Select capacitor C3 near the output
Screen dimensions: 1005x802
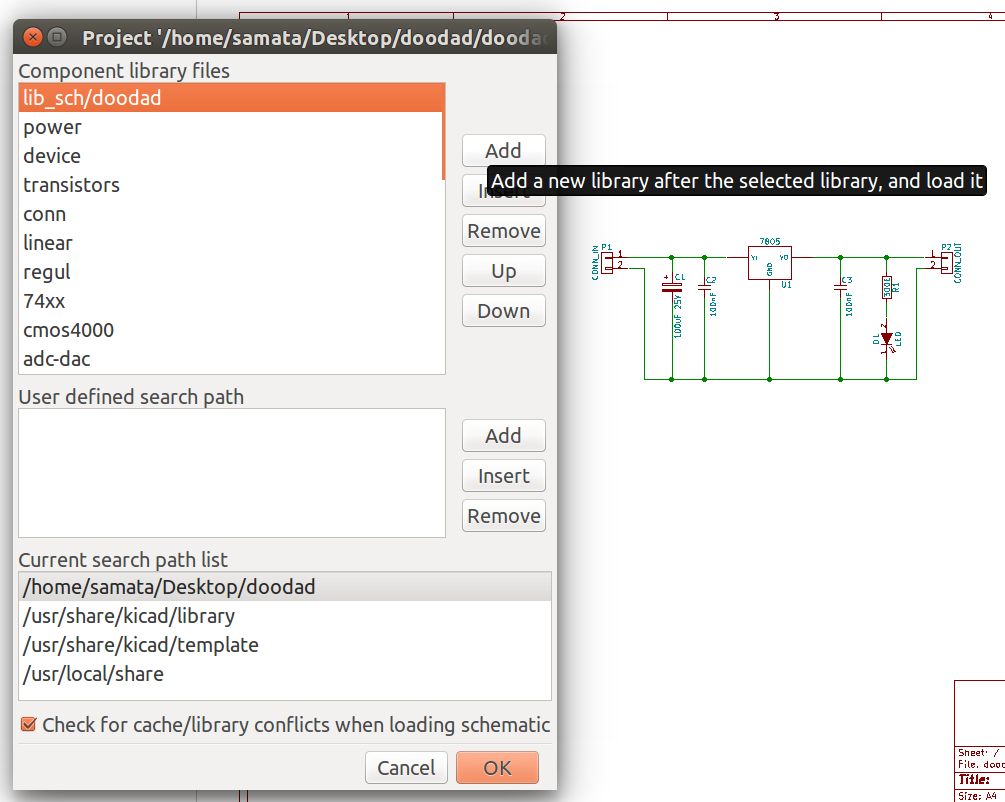[840, 290]
